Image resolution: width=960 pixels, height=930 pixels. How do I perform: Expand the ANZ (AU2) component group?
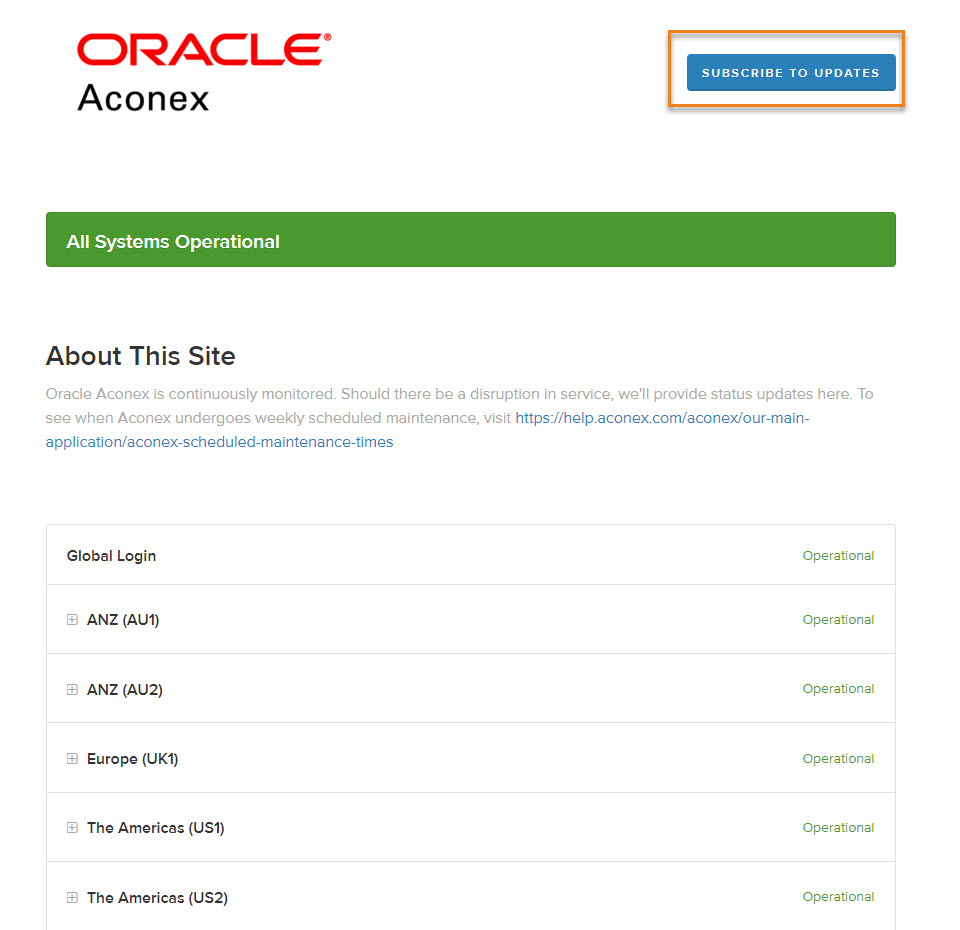click(72, 689)
